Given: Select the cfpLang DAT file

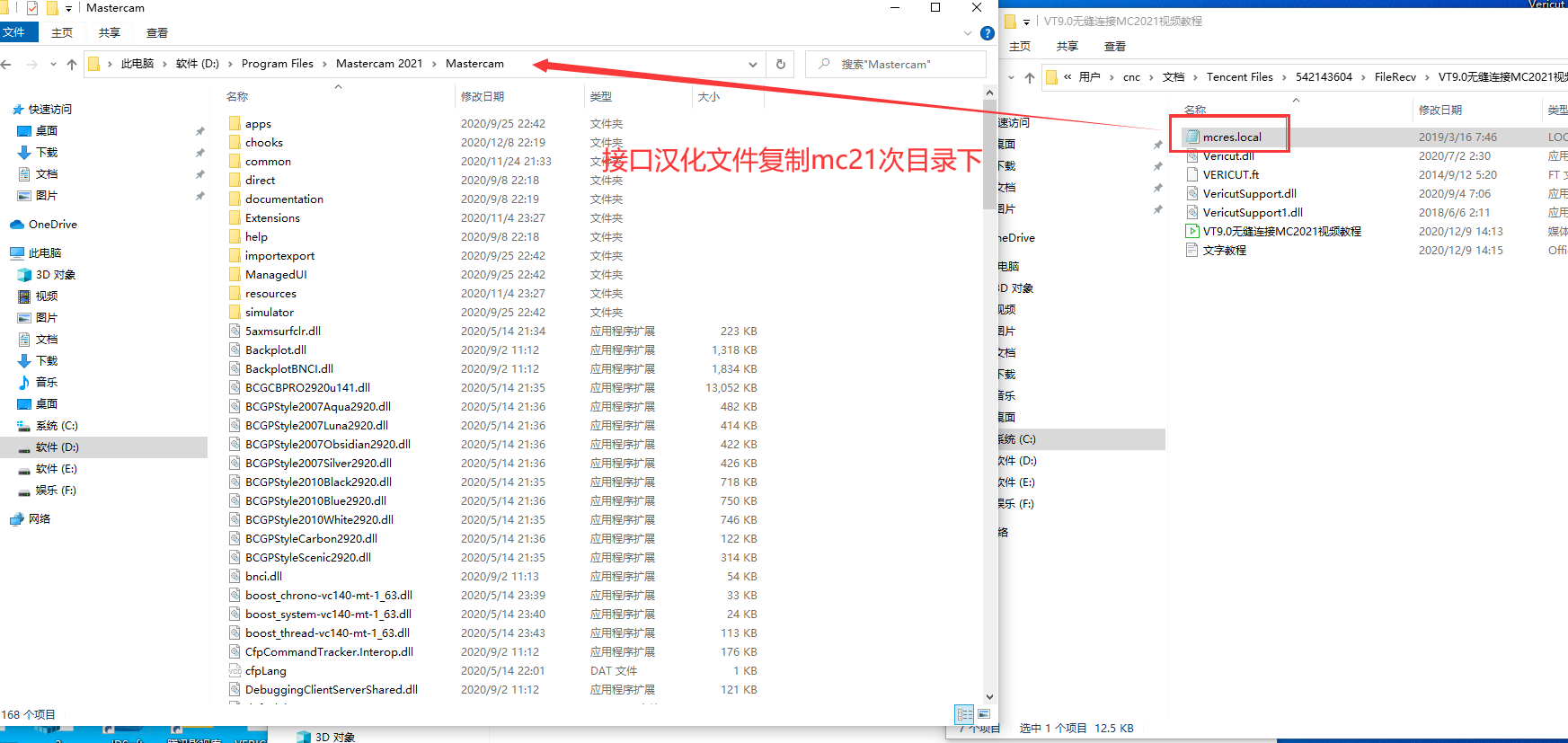Looking at the screenshot, I should pos(266,671).
